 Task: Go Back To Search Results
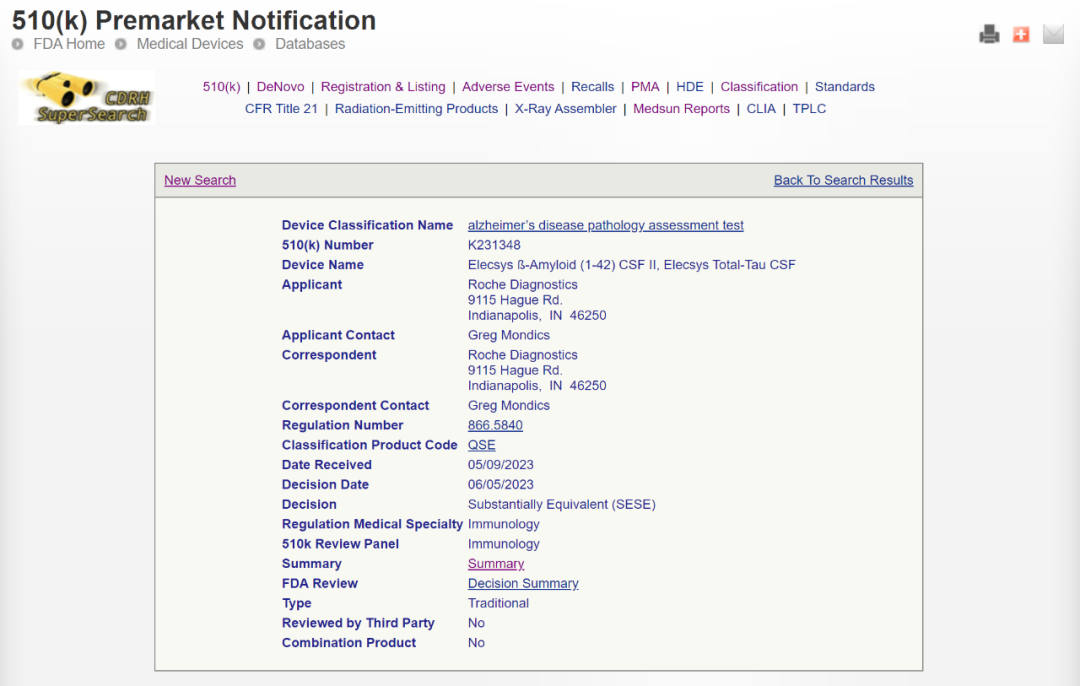tap(843, 180)
